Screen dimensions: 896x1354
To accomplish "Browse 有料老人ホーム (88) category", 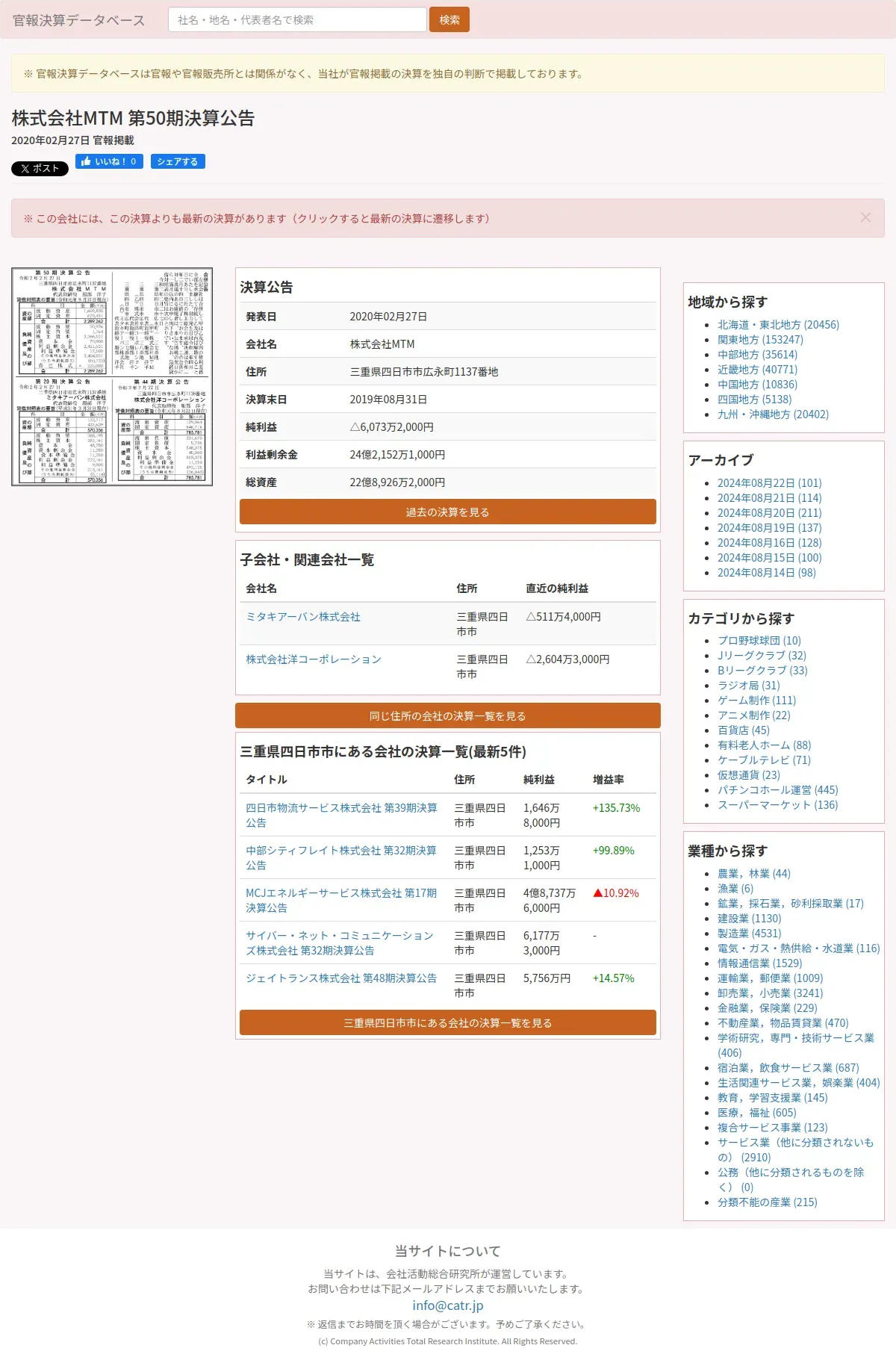I will point(764,745).
